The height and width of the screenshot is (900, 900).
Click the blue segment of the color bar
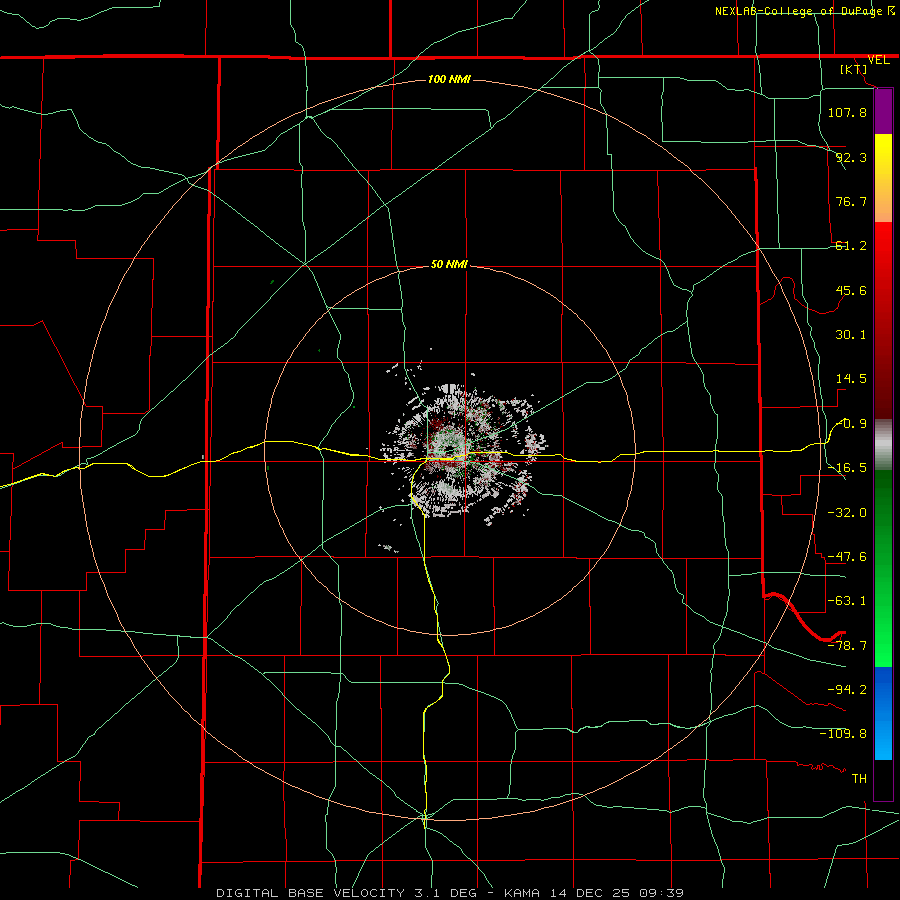[x=883, y=713]
